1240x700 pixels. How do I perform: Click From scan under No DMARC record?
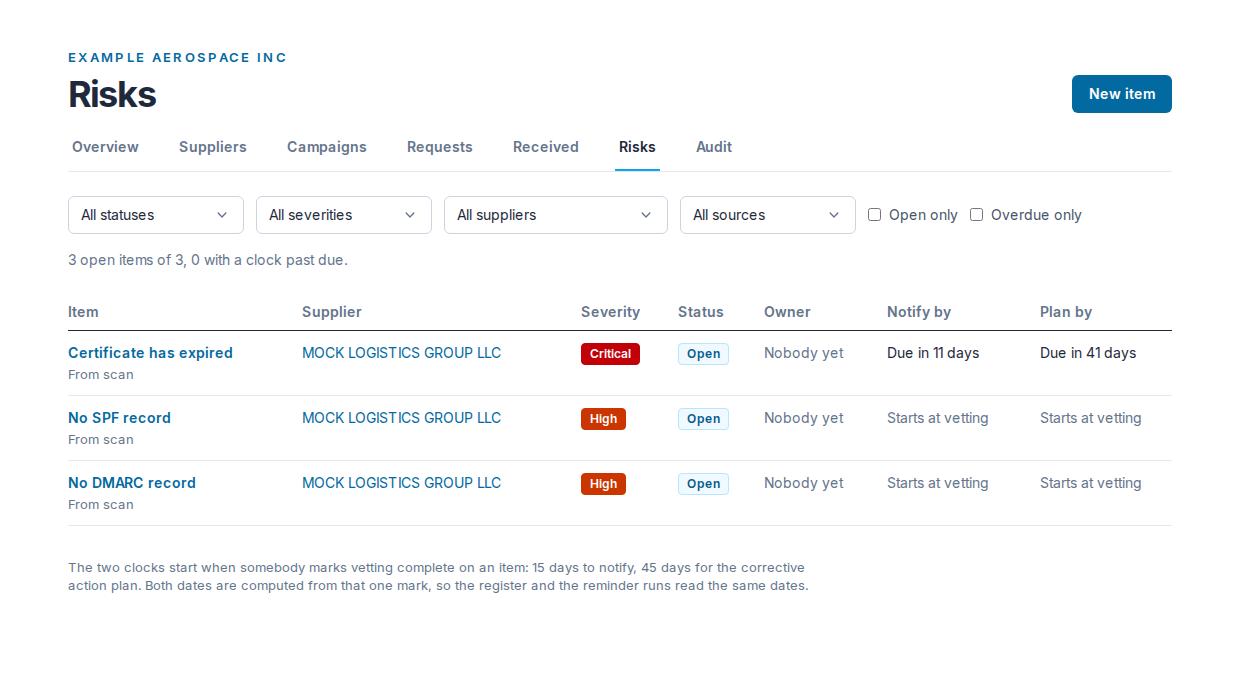pos(101,505)
